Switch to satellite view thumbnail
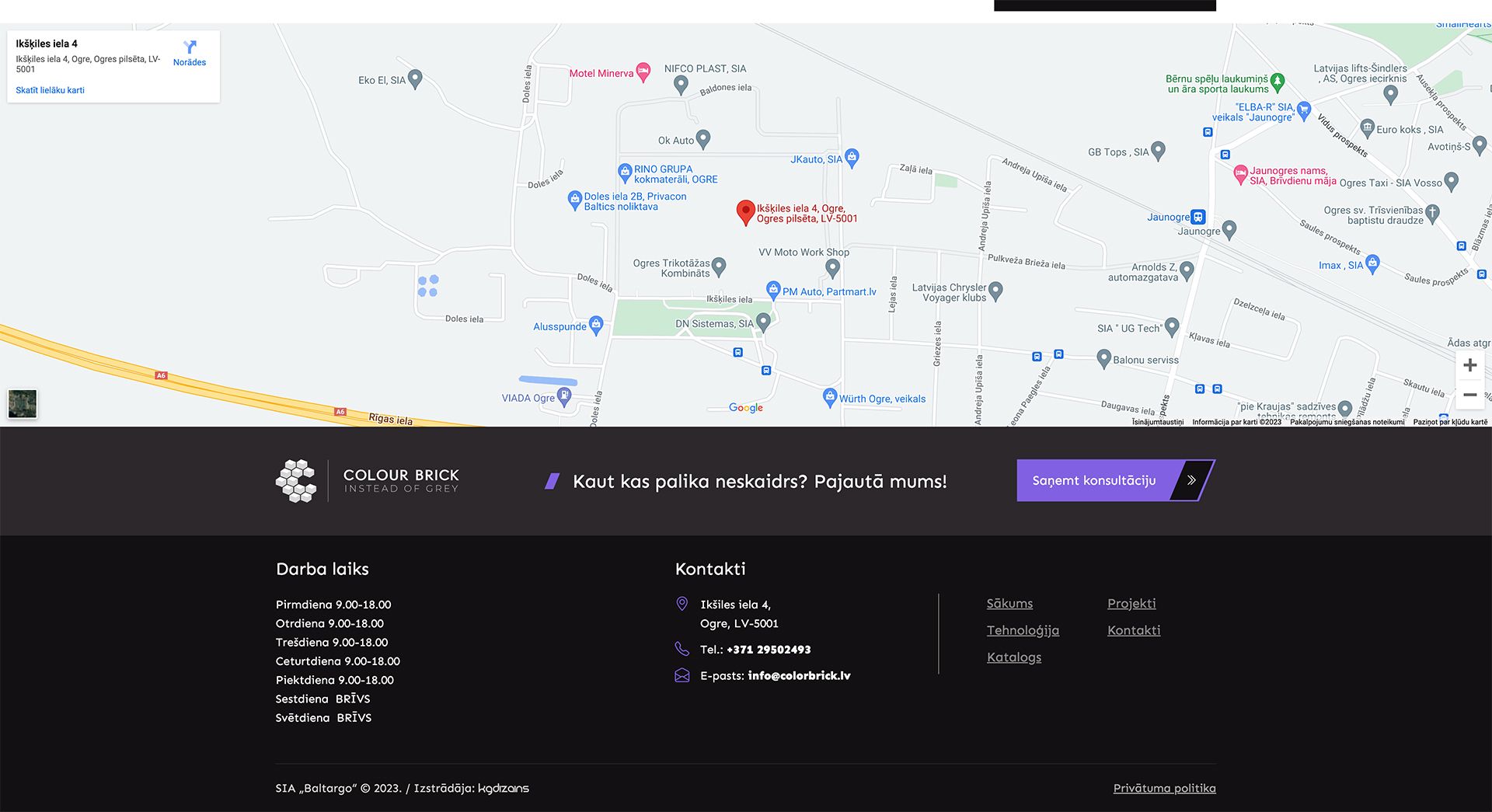 [23, 403]
